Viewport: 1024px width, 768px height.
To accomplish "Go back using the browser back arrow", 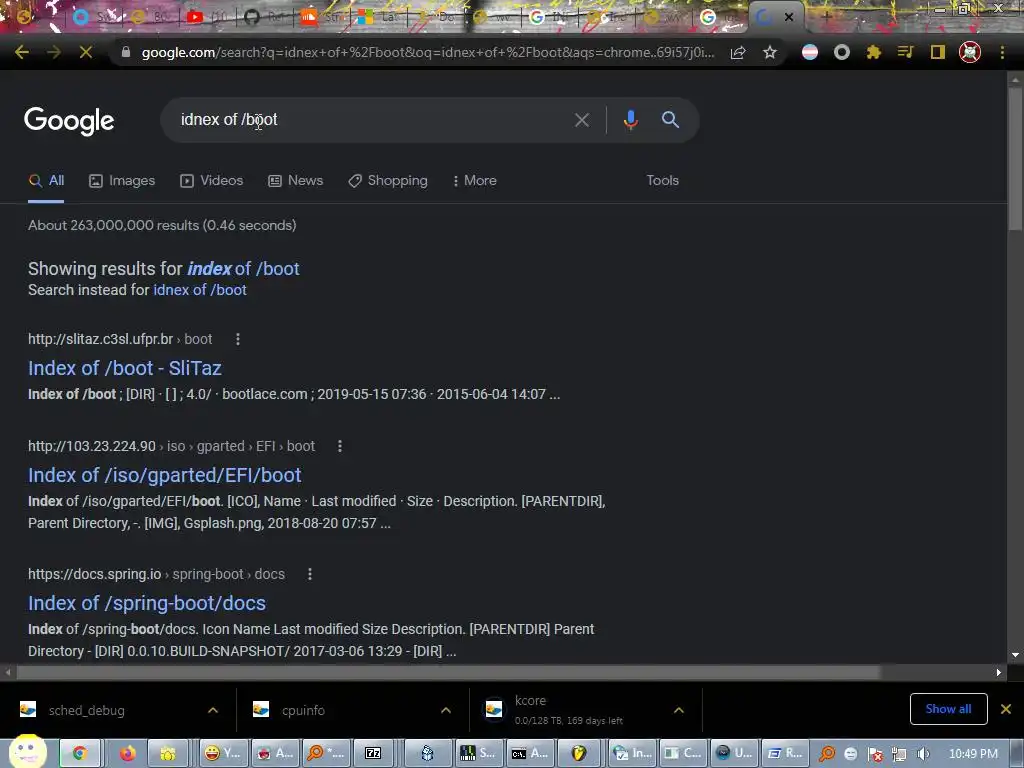I will 22,52.
